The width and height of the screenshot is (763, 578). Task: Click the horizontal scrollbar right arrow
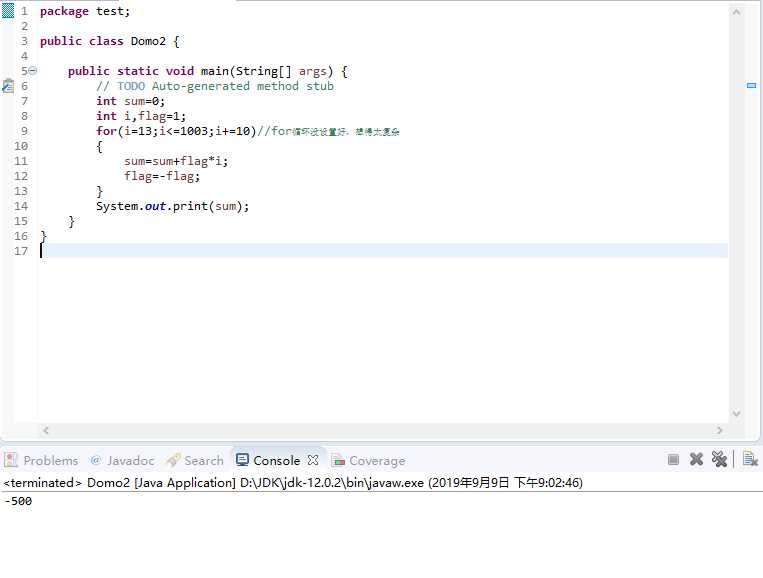(720, 430)
